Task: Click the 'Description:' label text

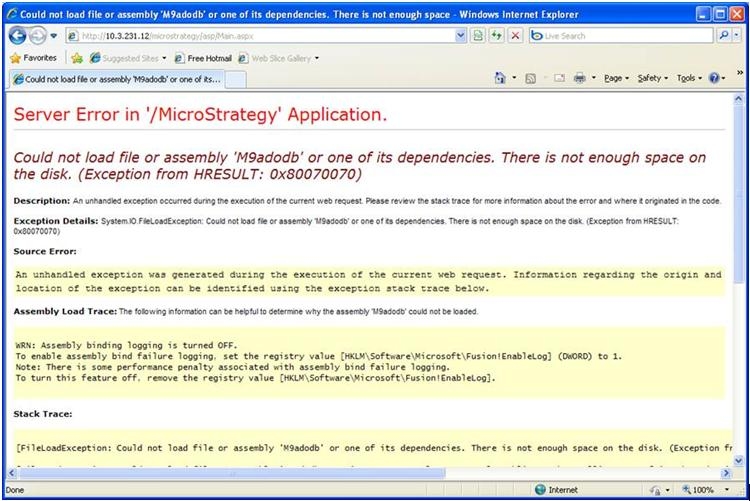Action: [42, 201]
